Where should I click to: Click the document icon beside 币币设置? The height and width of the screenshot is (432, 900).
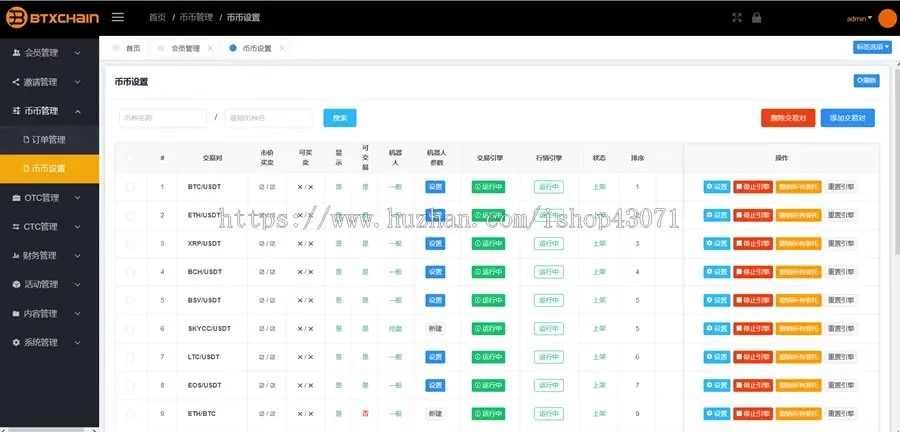click(26, 169)
